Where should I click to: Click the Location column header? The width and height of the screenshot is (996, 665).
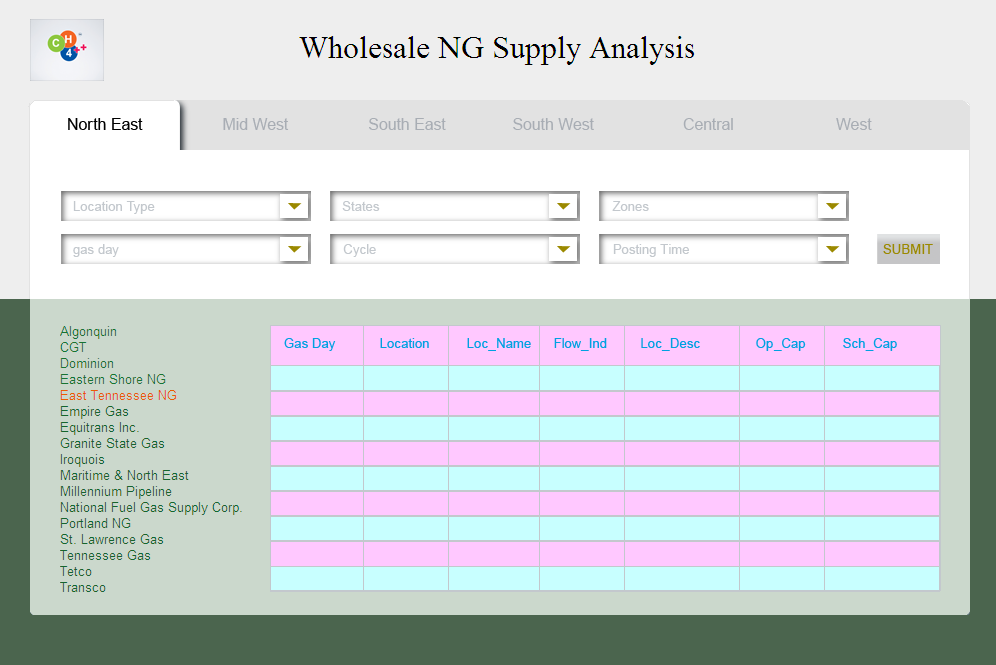[x=406, y=345]
